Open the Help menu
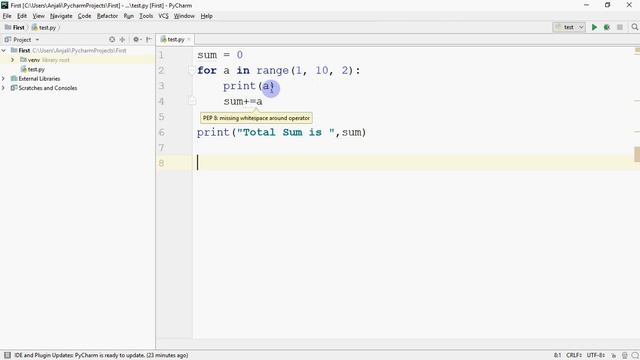Screen dimensions: 640x360 pos(207,16)
